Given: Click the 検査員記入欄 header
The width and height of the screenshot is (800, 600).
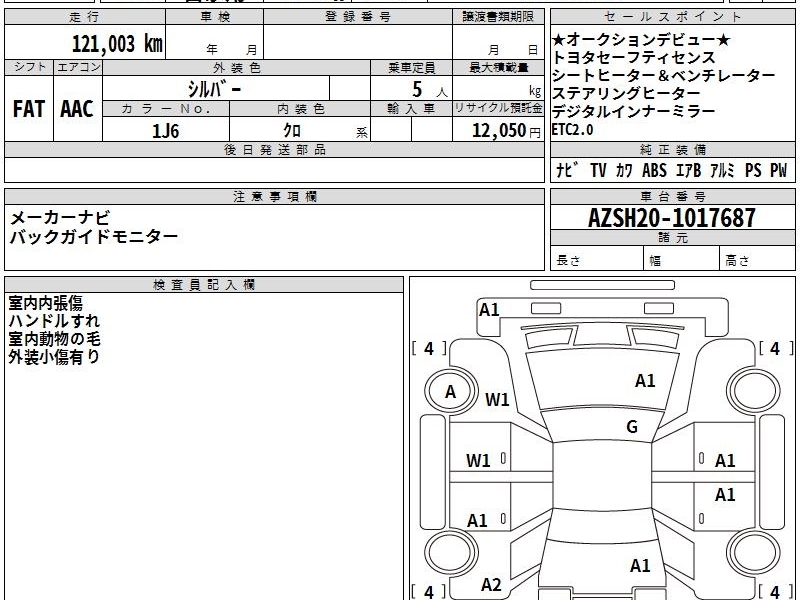Looking at the screenshot, I should 204,284.
